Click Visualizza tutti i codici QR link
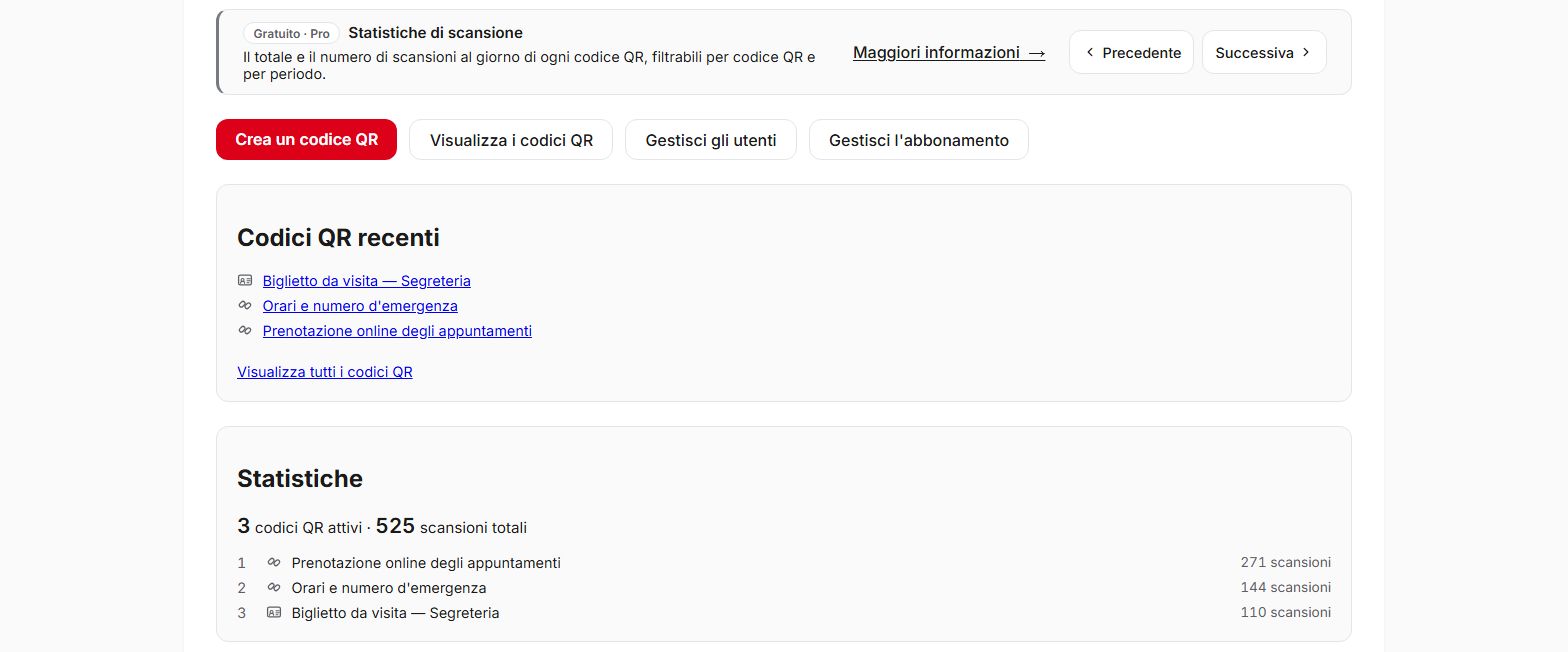 click(x=325, y=372)
